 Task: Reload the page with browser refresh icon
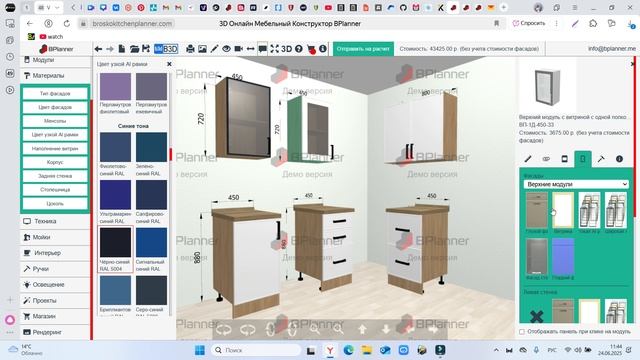pyautogui.click(x=67, y=24)
